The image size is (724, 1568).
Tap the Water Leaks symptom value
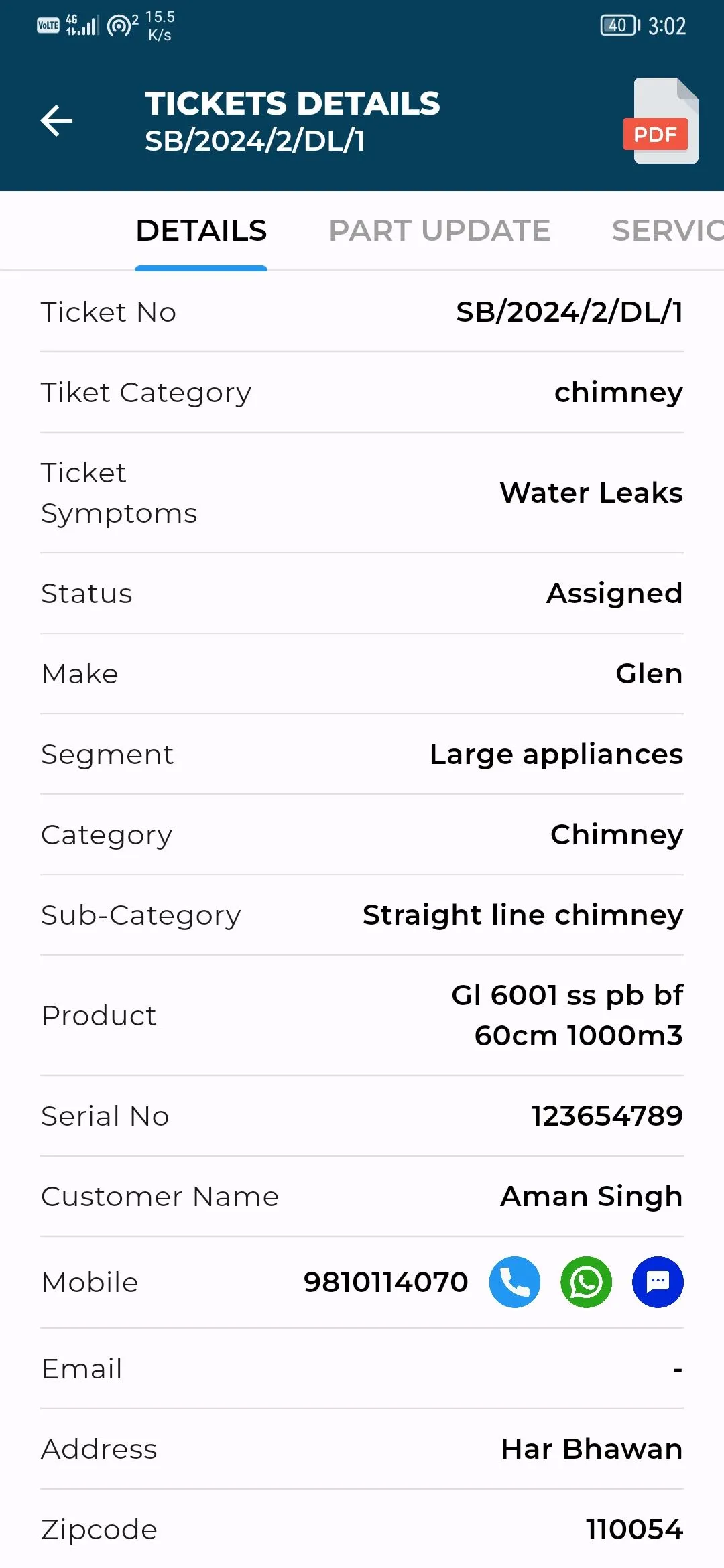tap(591, 493)
